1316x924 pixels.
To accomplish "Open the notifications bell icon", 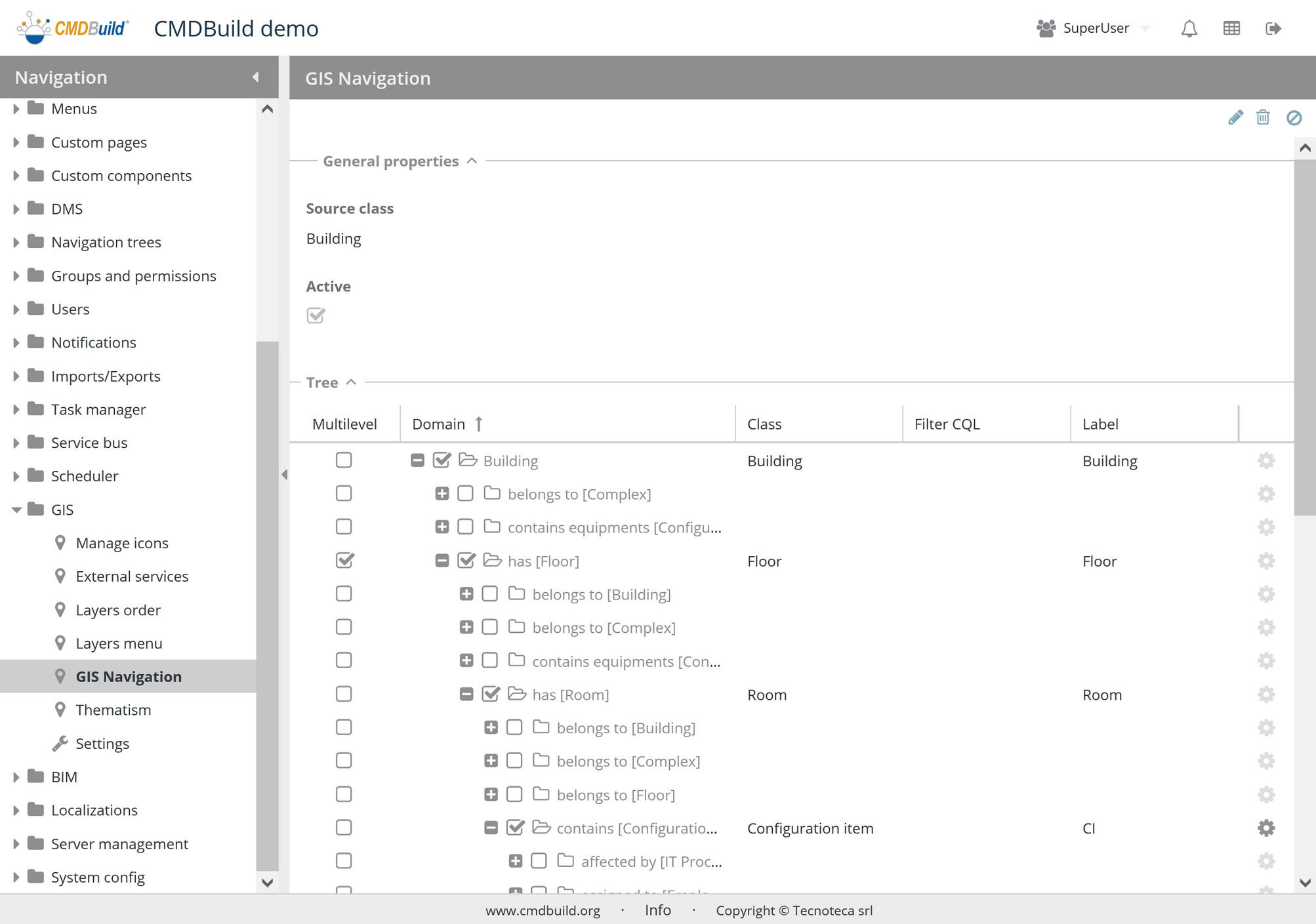I will (x=1189, y=28).
